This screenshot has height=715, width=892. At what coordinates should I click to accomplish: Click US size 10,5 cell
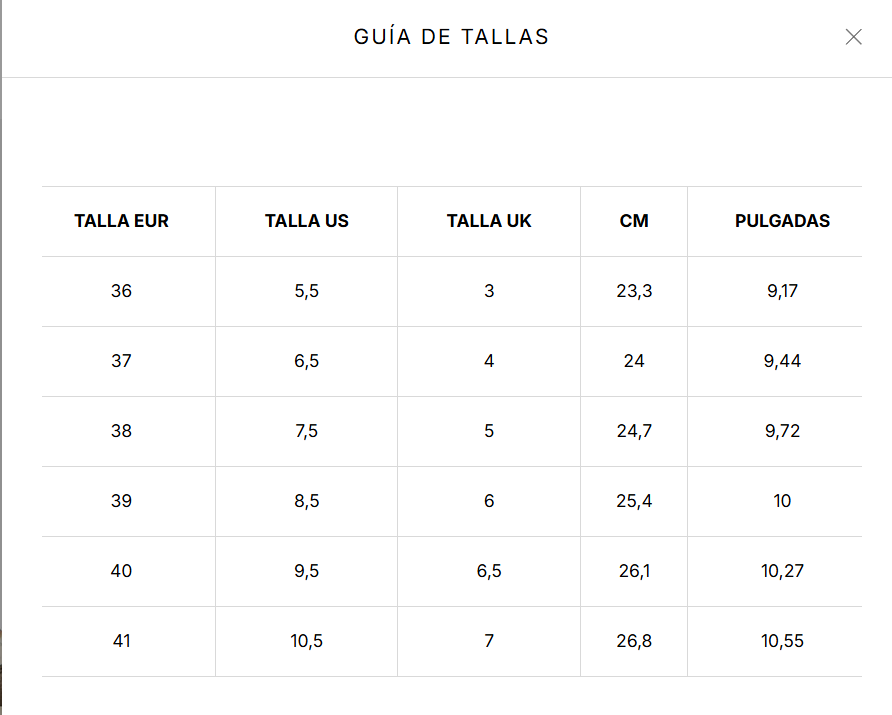[306, 641]
